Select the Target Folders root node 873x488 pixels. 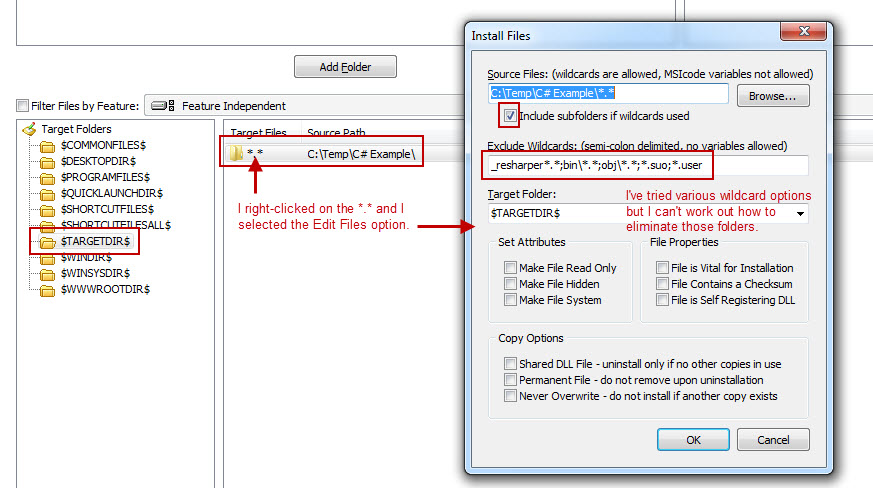76,129
